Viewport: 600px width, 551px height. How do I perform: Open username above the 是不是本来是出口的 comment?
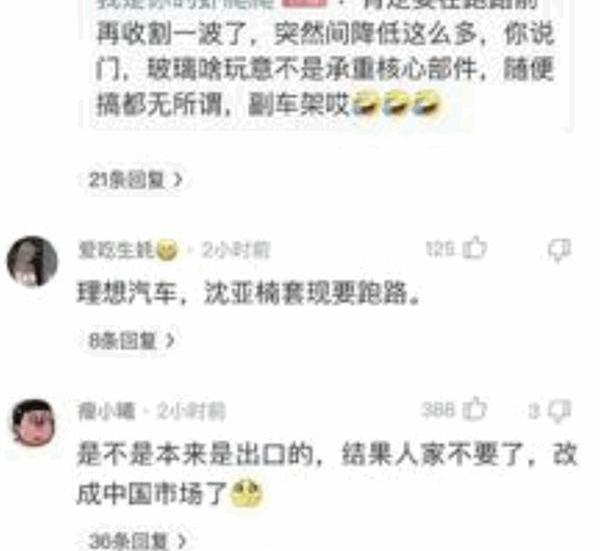pyautogui.click(x=106, y=411)
